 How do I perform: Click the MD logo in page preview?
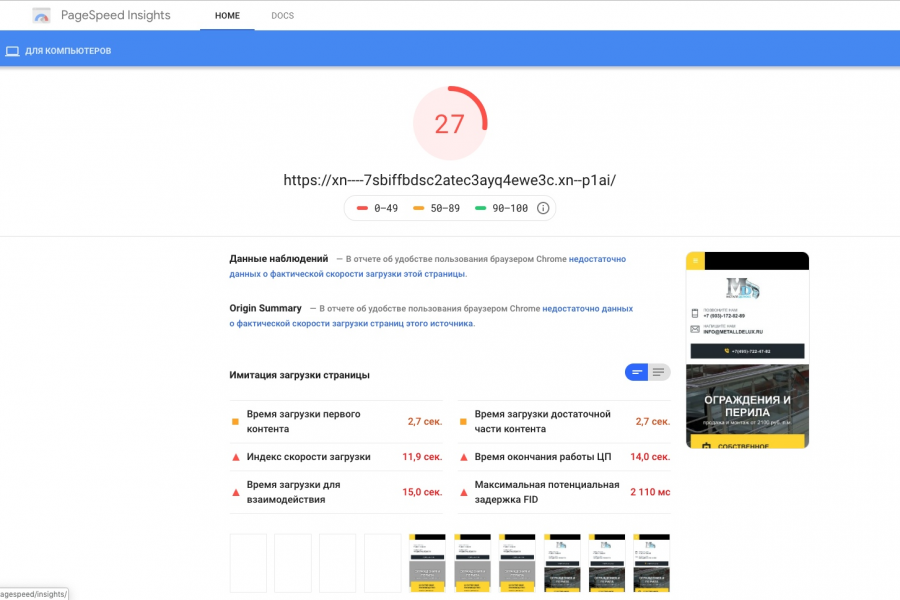coord(743,288)
